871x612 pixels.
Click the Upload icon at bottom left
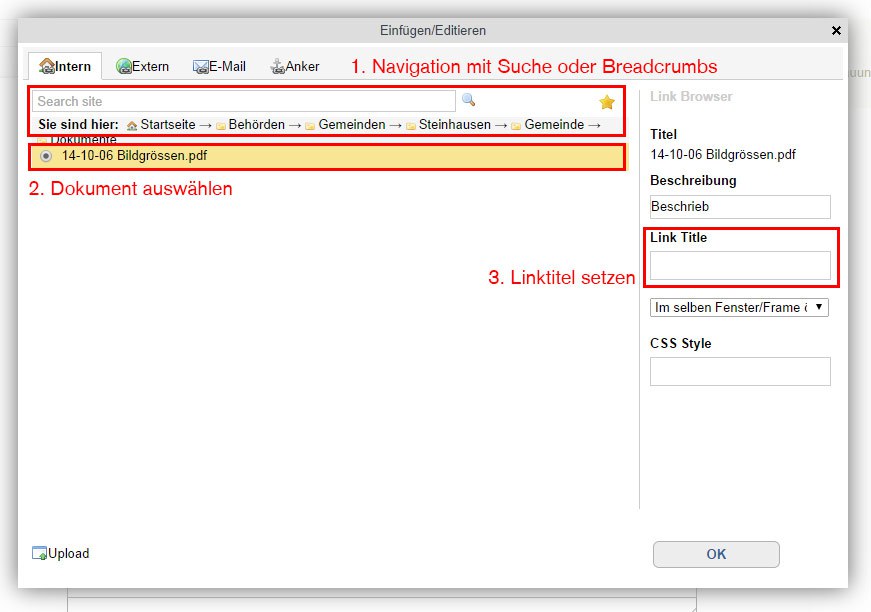[x=40, y=553]
